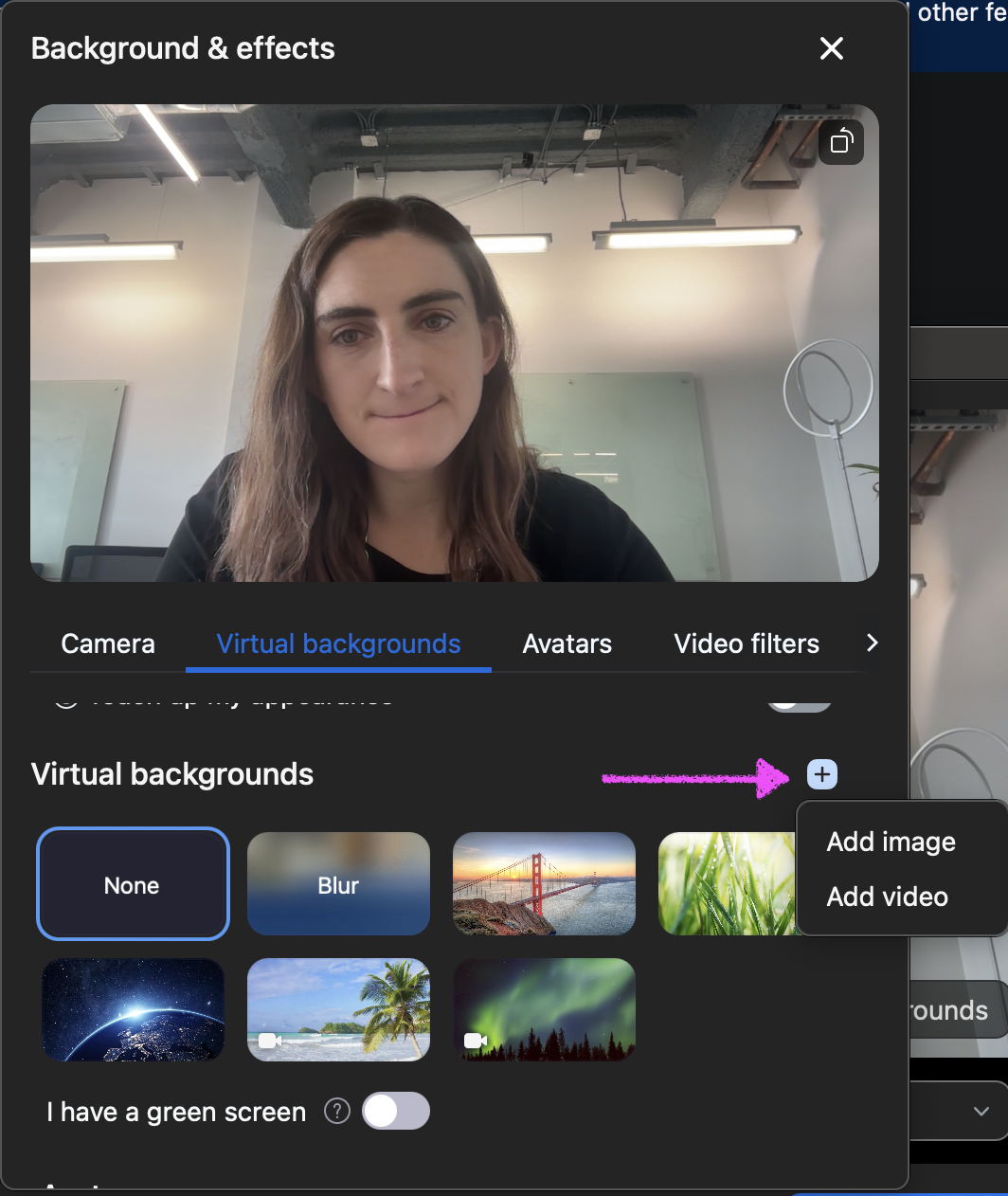Click the green screen help question mark
The height and width of the screenshot is (1196, 1008).
click(x=337, y=1111)
